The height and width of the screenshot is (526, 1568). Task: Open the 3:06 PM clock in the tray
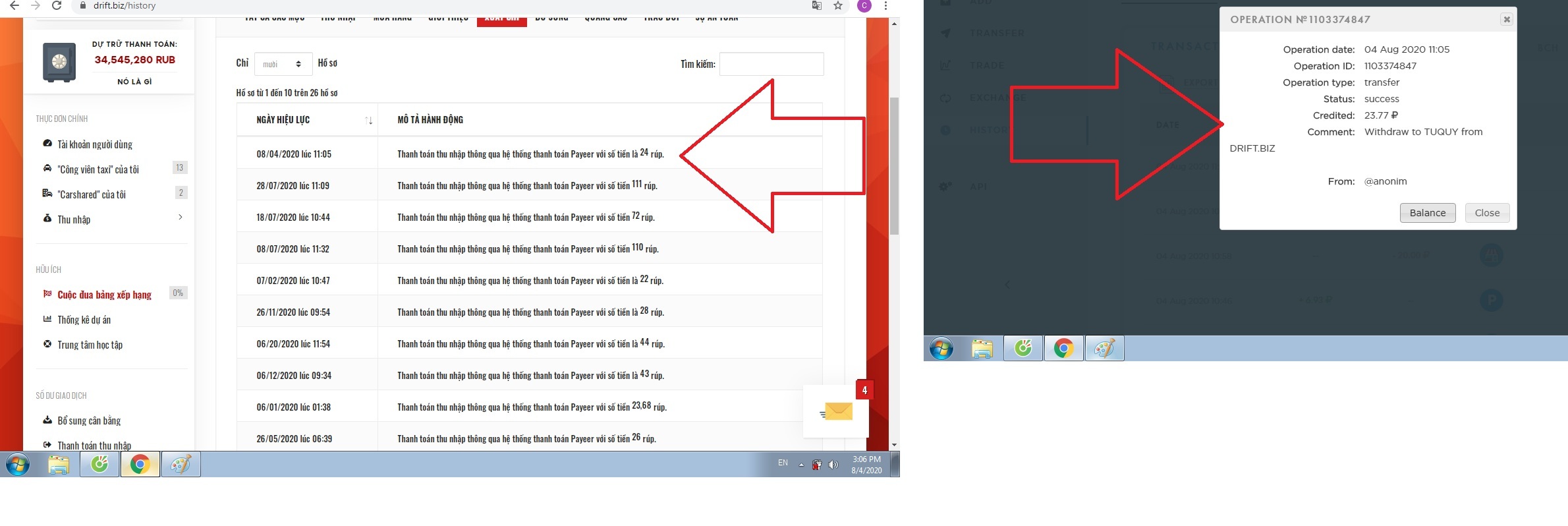pos(866,465)
